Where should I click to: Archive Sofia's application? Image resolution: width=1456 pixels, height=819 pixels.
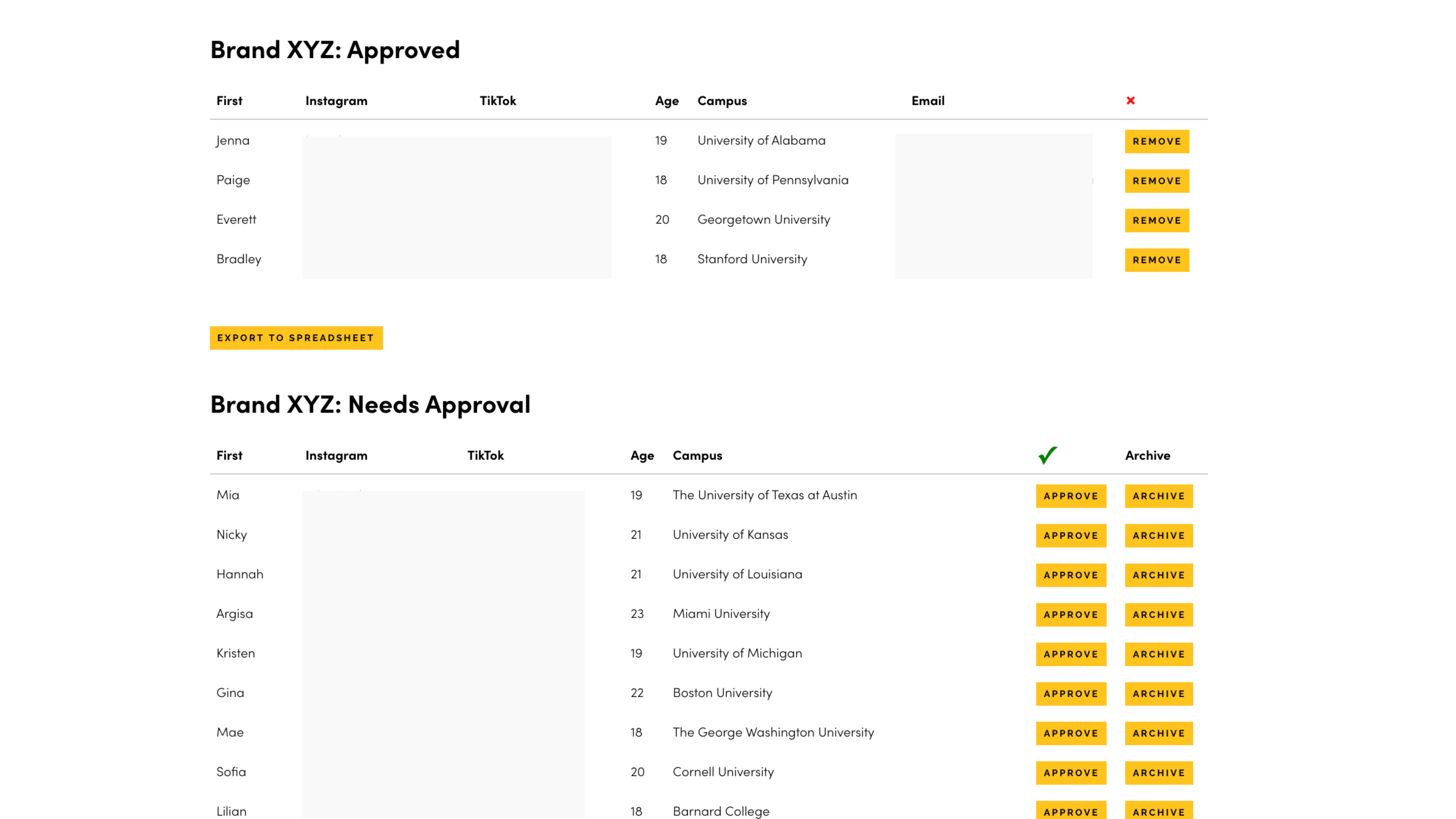tap(1159, 773)
